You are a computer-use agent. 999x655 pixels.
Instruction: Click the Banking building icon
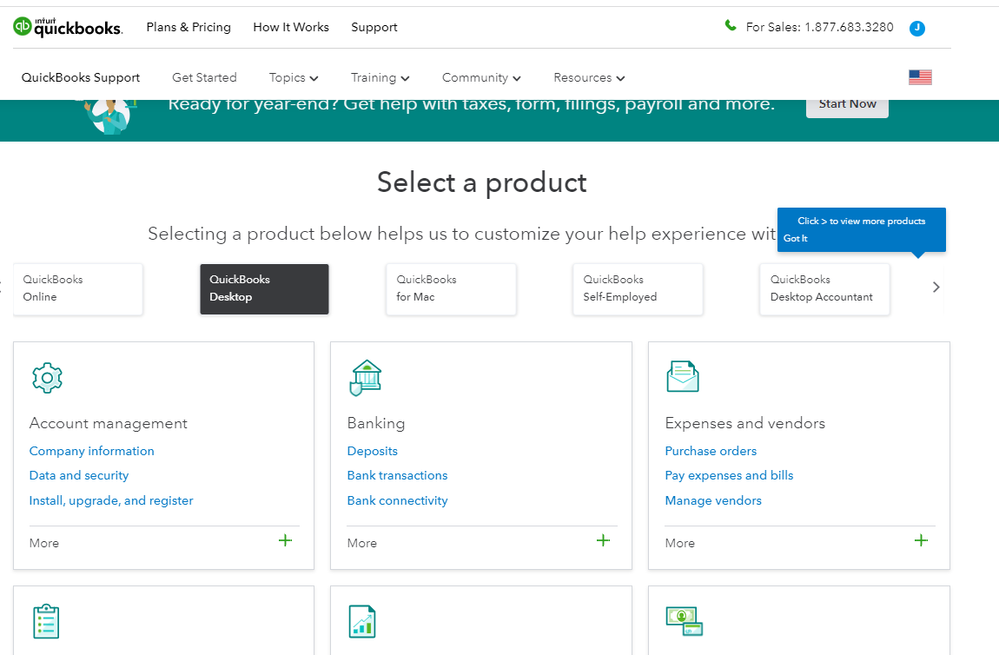365,378
